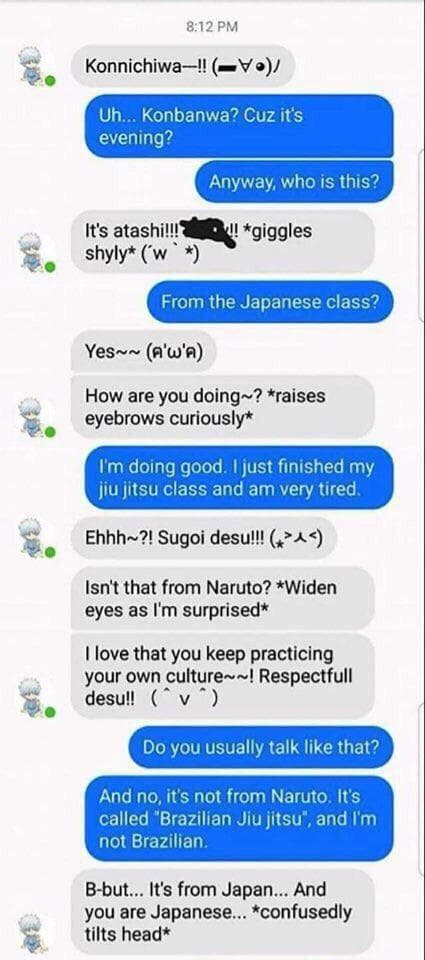Tap the 8:12 PM timestamp
The height and width of the screenshot is (960, 425).
pos(211,26)
